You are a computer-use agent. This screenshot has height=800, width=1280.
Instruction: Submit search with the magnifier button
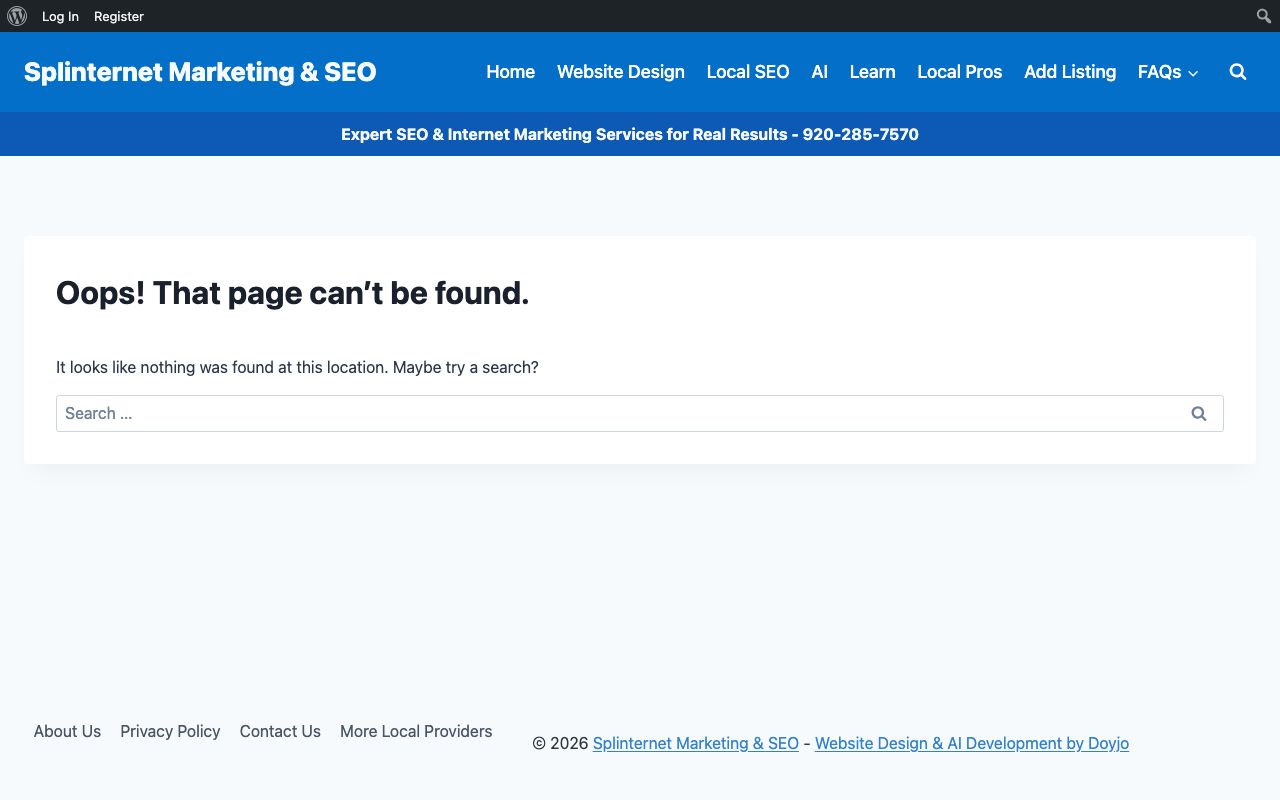1199,413
